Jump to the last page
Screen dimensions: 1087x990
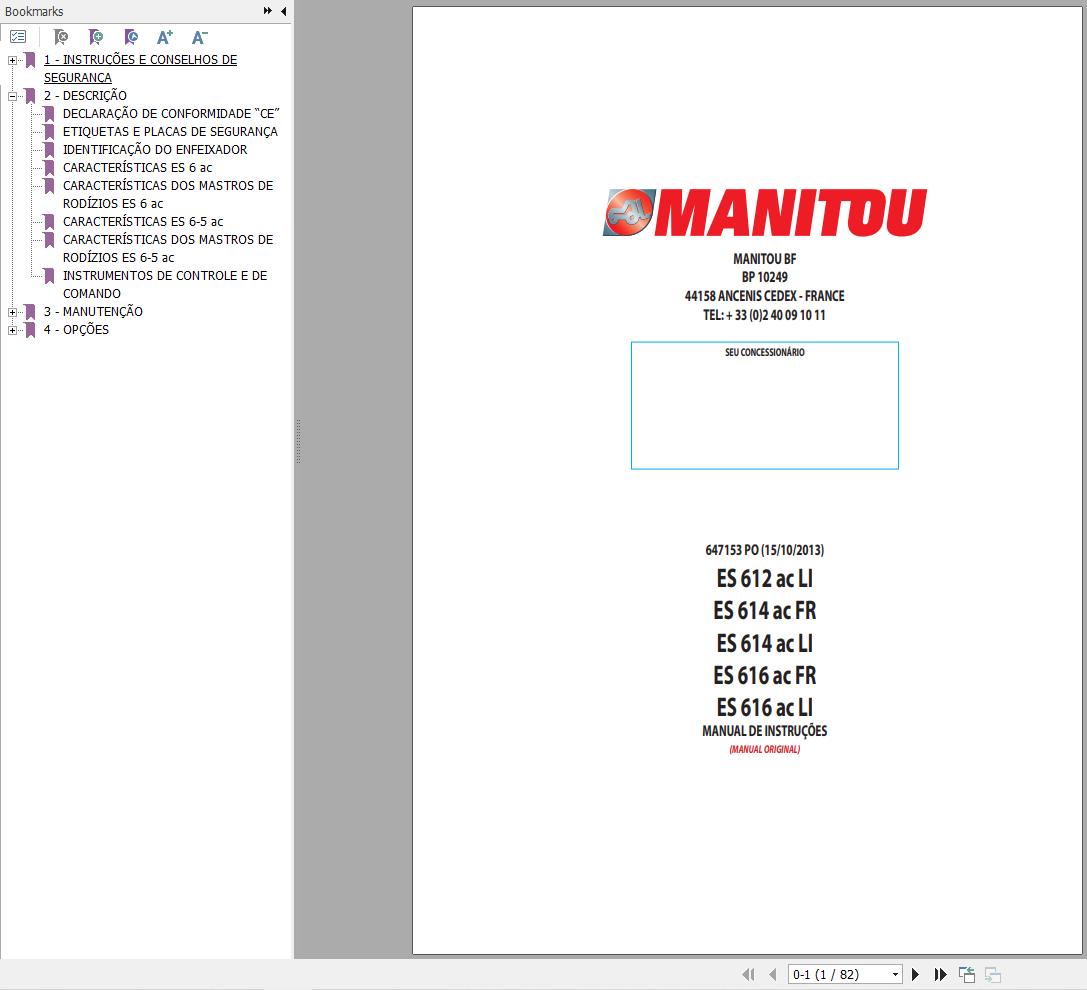940,974
